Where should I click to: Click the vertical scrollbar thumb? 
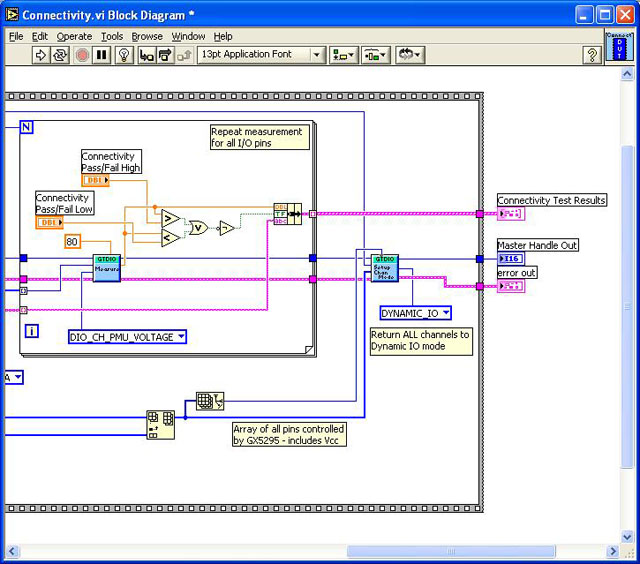coord(627,307)
